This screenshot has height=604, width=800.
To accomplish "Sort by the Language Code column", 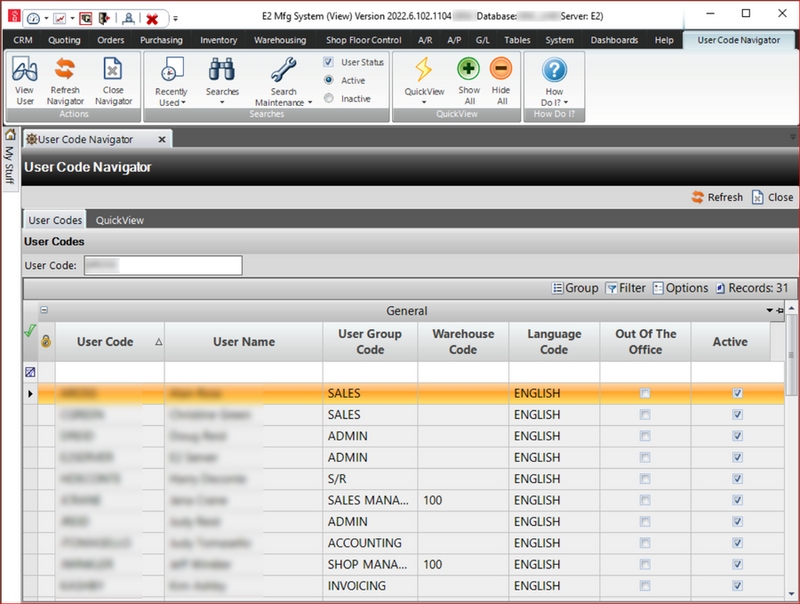I will (x=554, y=342).
